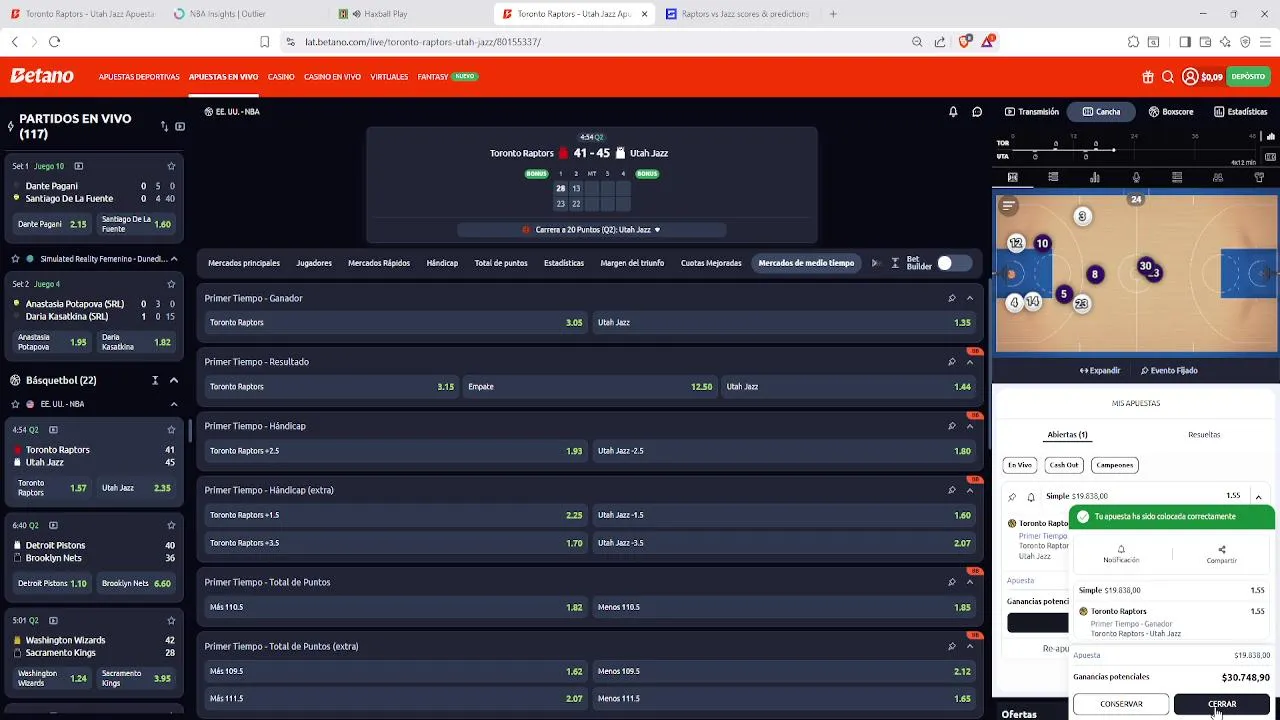Open the Casino menu item in header
Screen dimensions: 1280x720
pos(281,77)
